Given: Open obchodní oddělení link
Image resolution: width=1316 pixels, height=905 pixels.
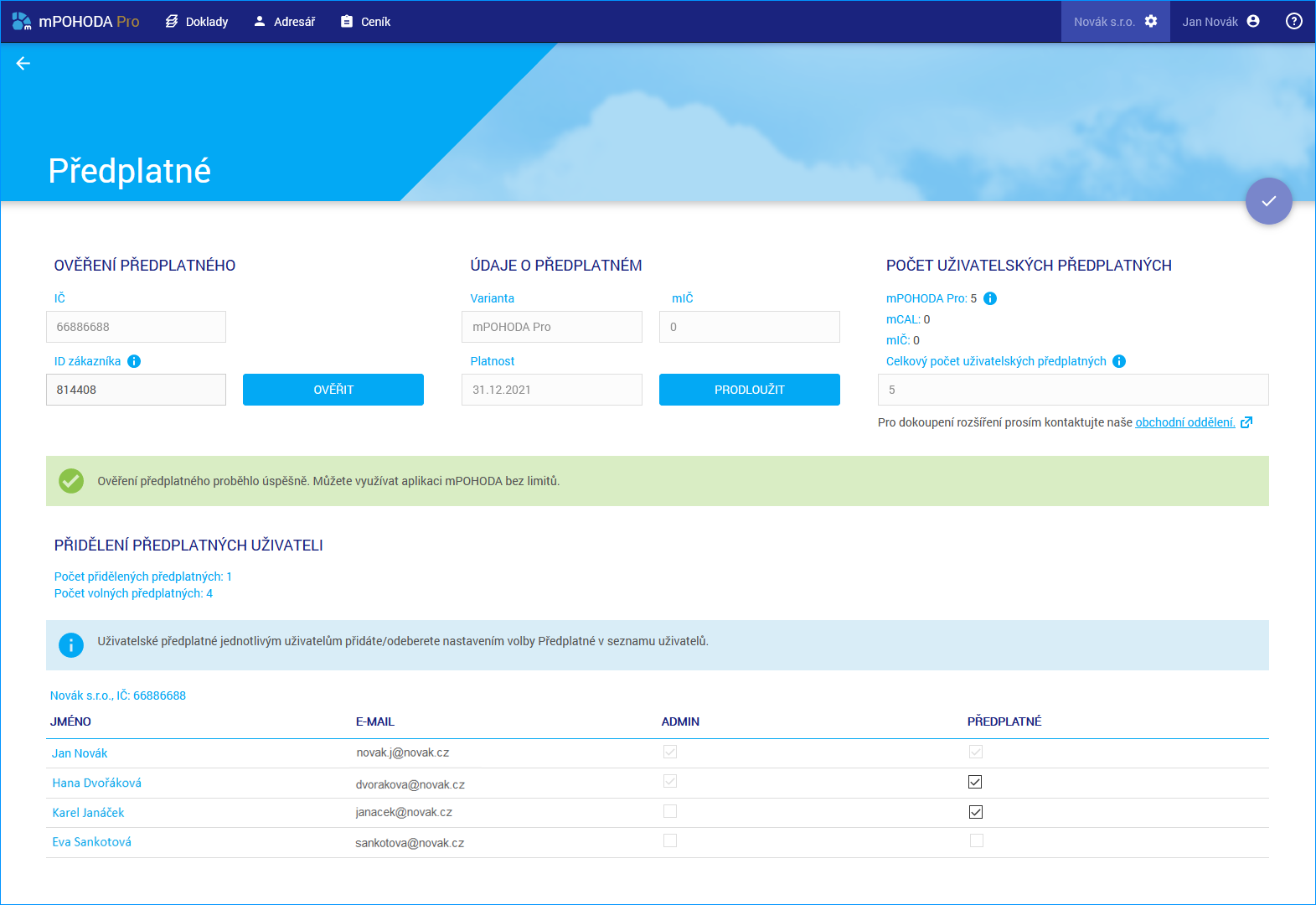Looking at the screenshot, I should coord(1184,422).
